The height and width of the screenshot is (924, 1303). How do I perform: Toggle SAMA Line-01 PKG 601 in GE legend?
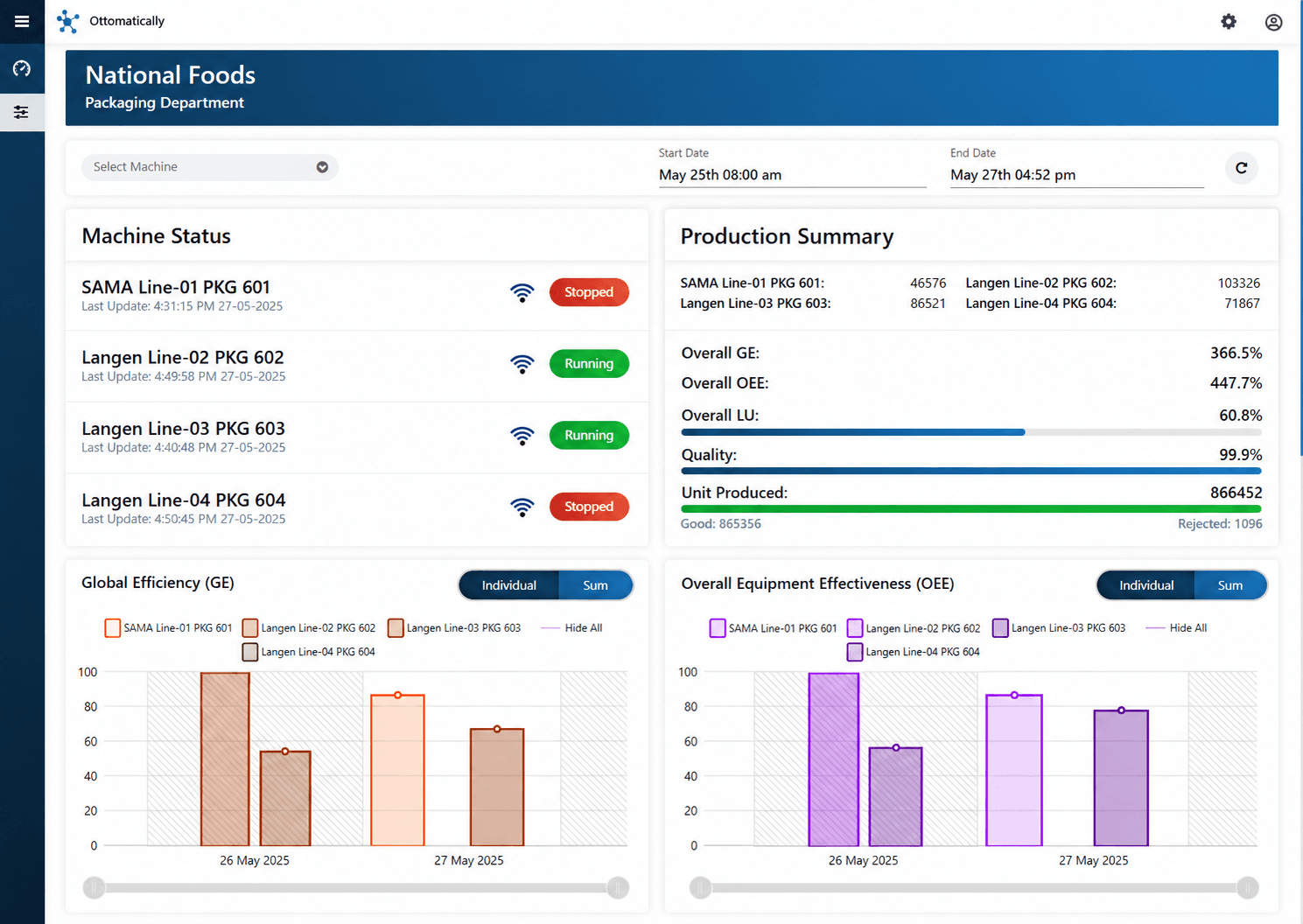168,628
